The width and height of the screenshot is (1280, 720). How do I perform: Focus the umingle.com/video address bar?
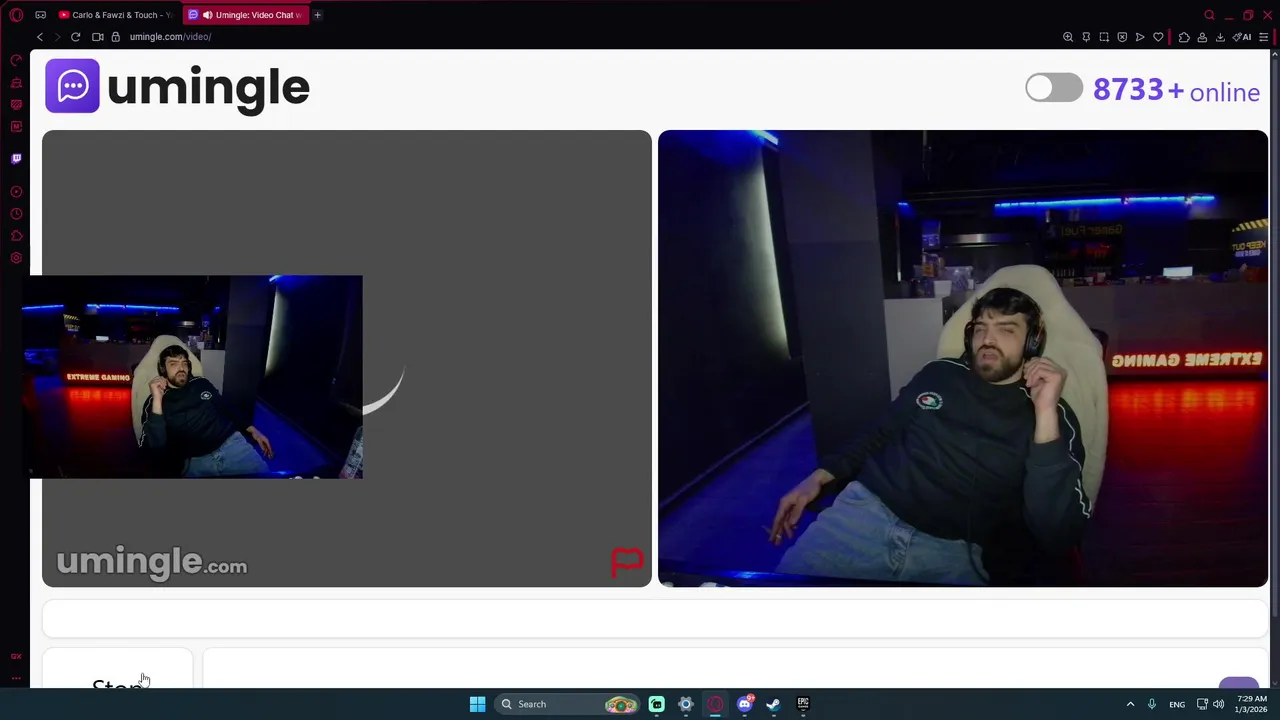(x=170, y=37)
